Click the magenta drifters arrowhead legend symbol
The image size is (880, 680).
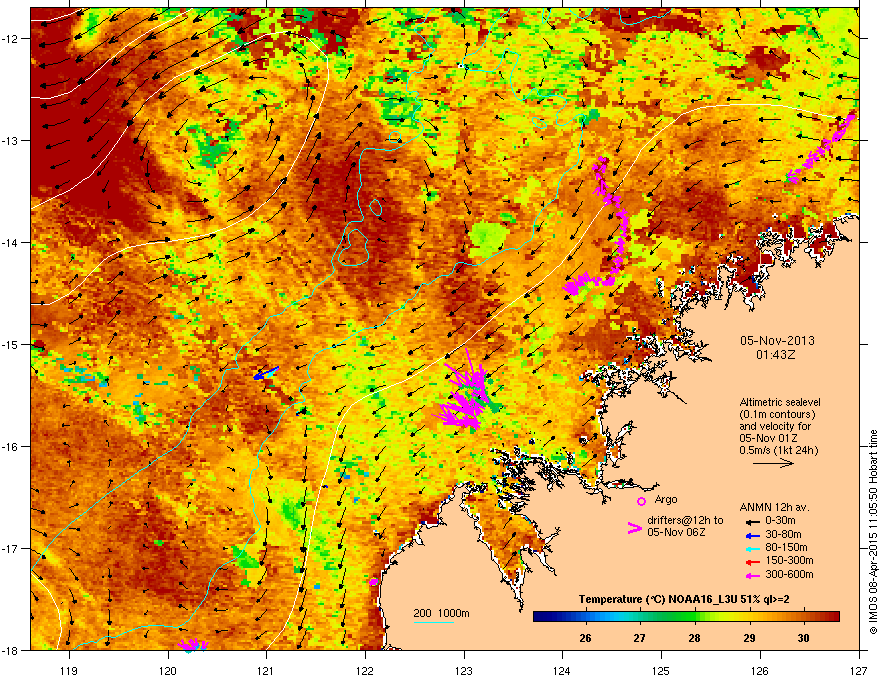click(634, 528)
